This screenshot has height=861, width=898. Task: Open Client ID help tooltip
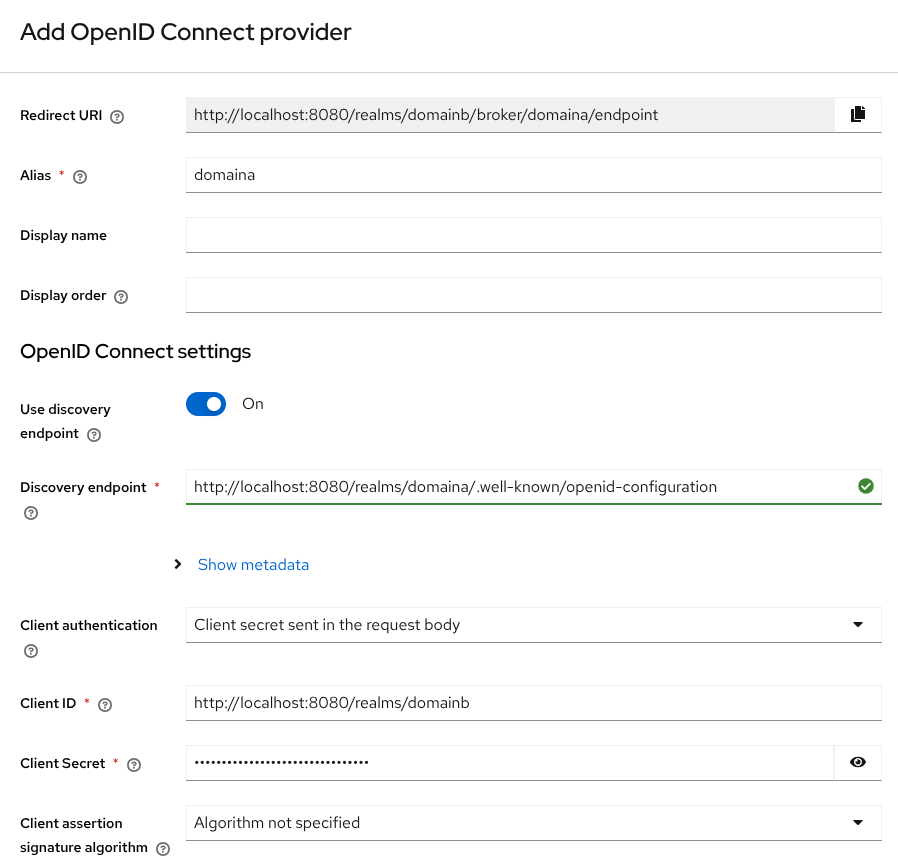[x=104, y=704]
